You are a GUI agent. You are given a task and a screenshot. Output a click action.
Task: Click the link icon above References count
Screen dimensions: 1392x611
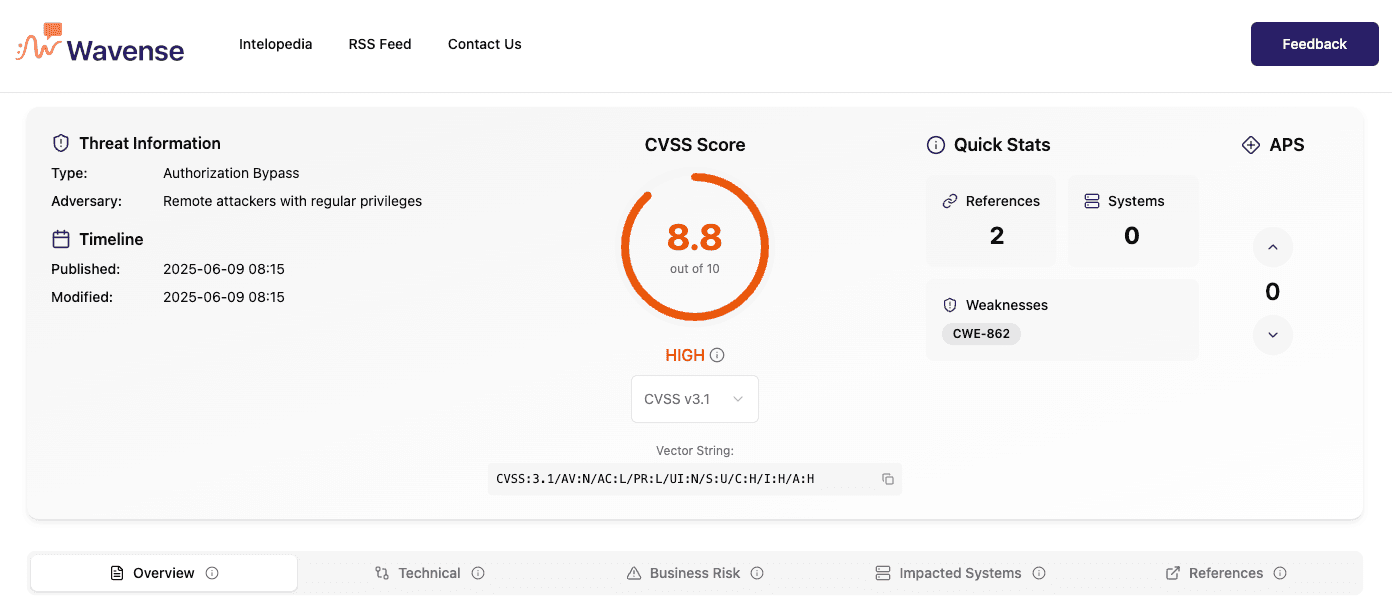tap(950, 200)
